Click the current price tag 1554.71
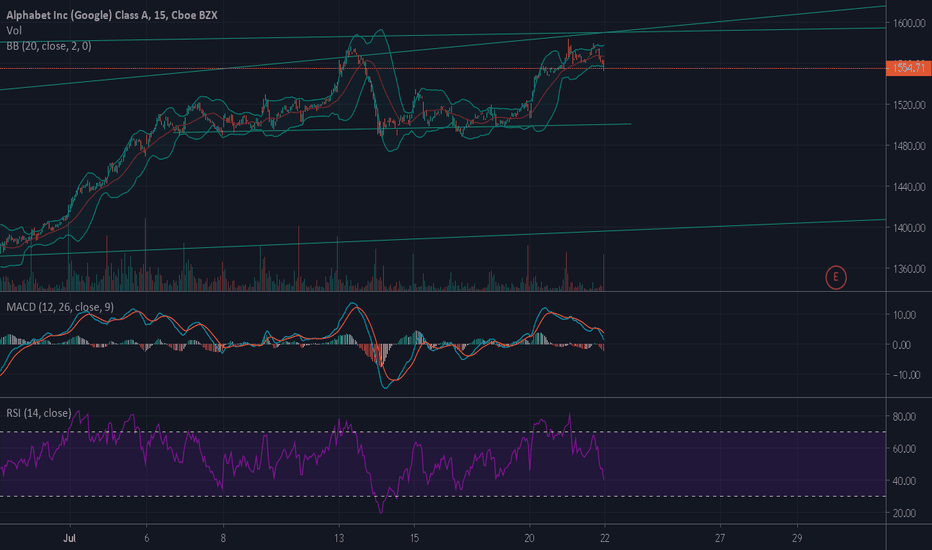Viewport: 932px width, 550px height. 909,68
